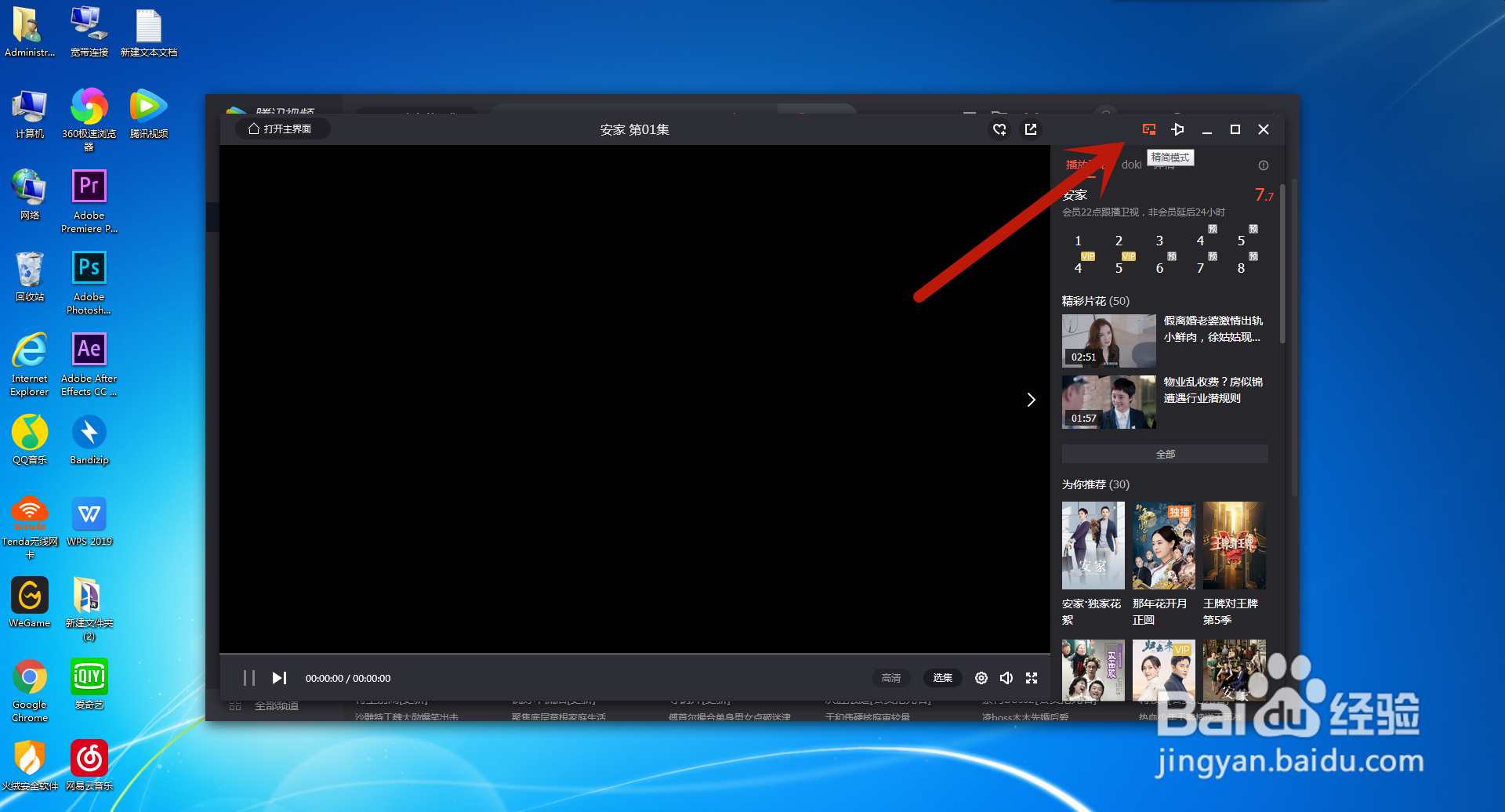Select preview episode 7
The image size is (1505, 812).
pos(1200,268)
